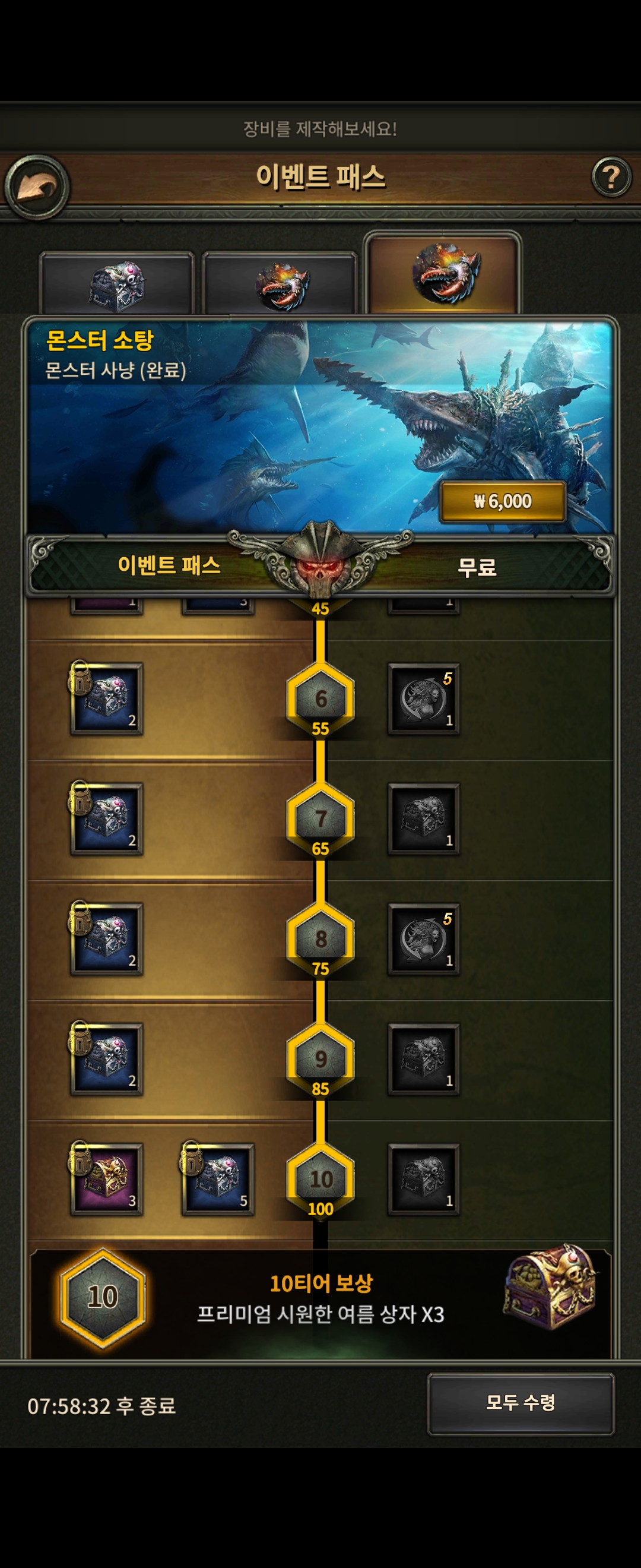Screen dimensions: 641x1568
Task: Purchase the pass for ₩6,000
Action: point(502,501)
